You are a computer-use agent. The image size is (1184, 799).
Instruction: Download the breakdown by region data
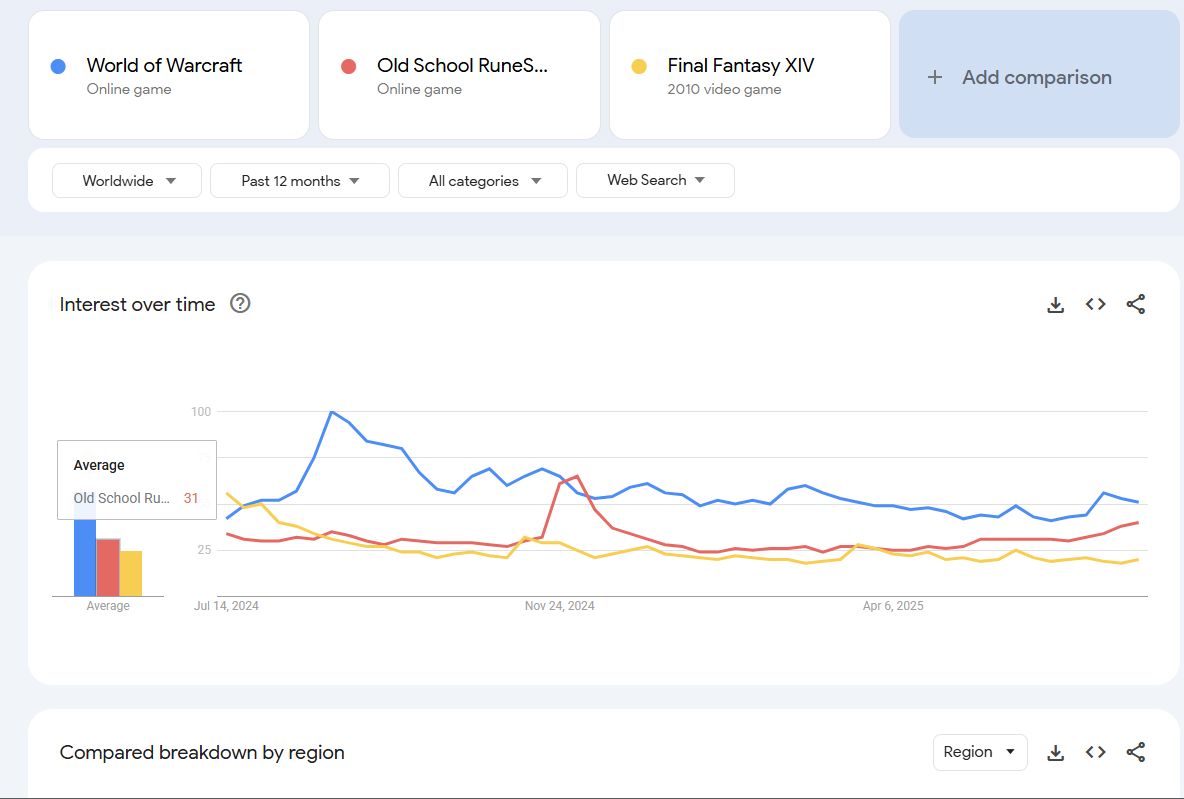(1055, 752)
